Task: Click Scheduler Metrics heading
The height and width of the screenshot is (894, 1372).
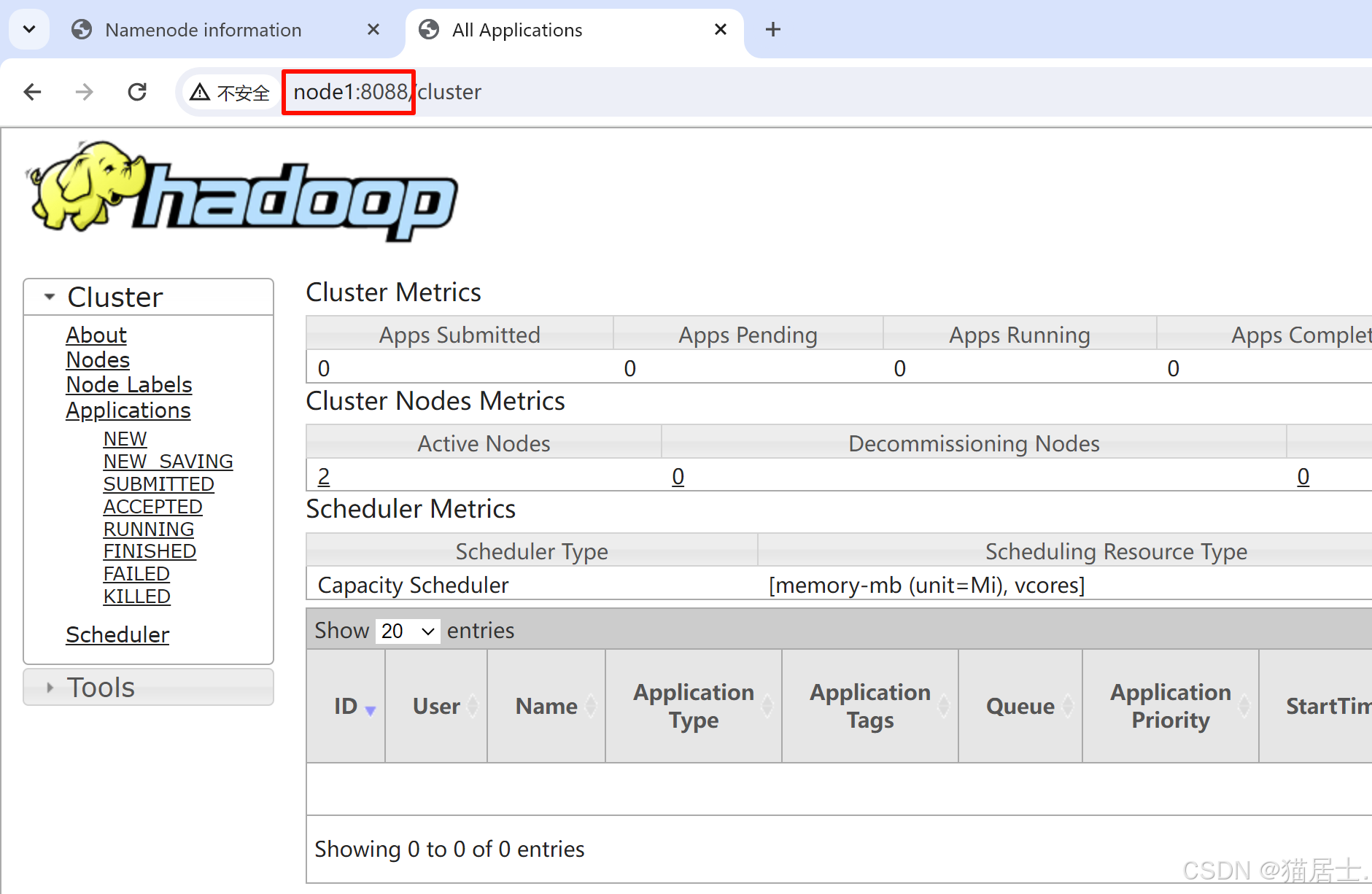Action: click(x=411, y=508)
